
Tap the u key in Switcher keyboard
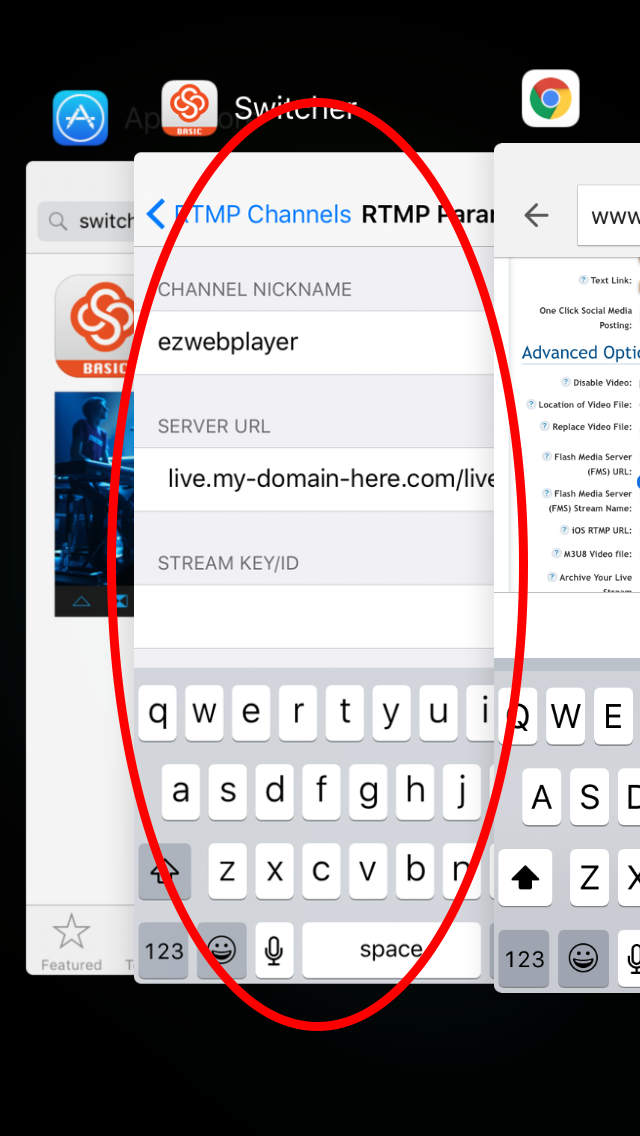pos(439,714)
